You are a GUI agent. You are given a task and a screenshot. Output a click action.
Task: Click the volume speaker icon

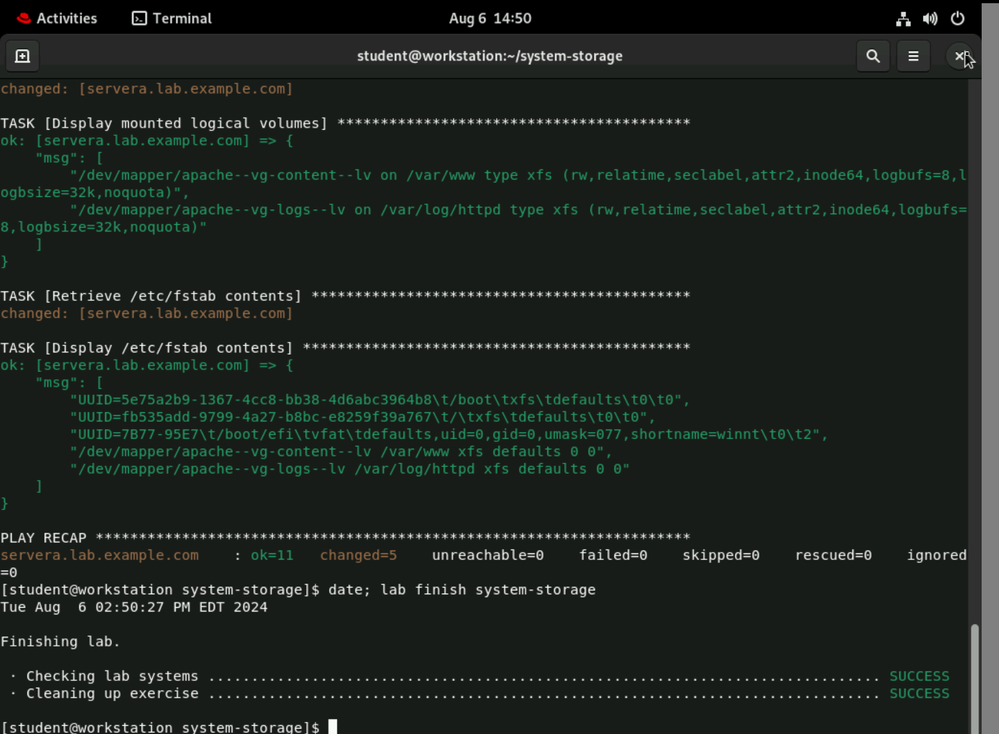pos(930,18)
